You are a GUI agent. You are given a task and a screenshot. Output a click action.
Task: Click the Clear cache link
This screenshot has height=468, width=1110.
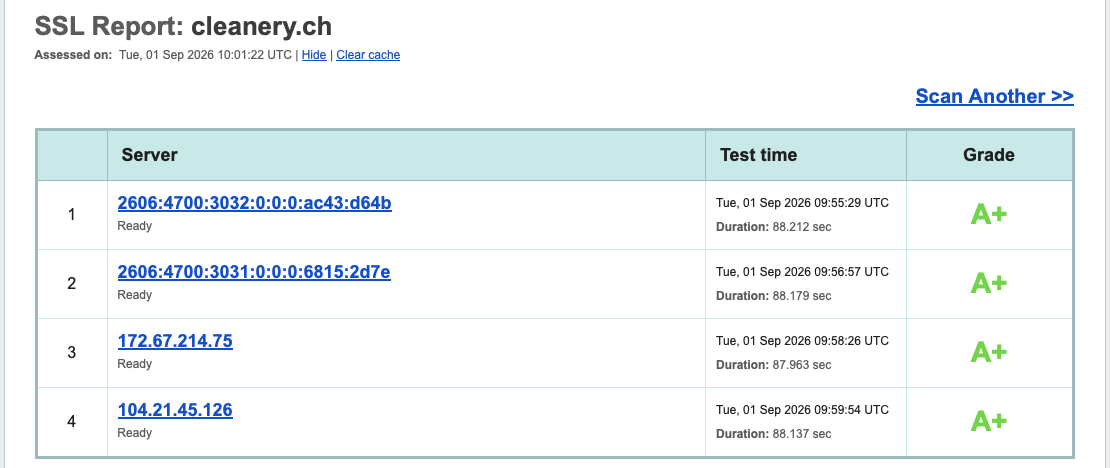tap(368, 55)
